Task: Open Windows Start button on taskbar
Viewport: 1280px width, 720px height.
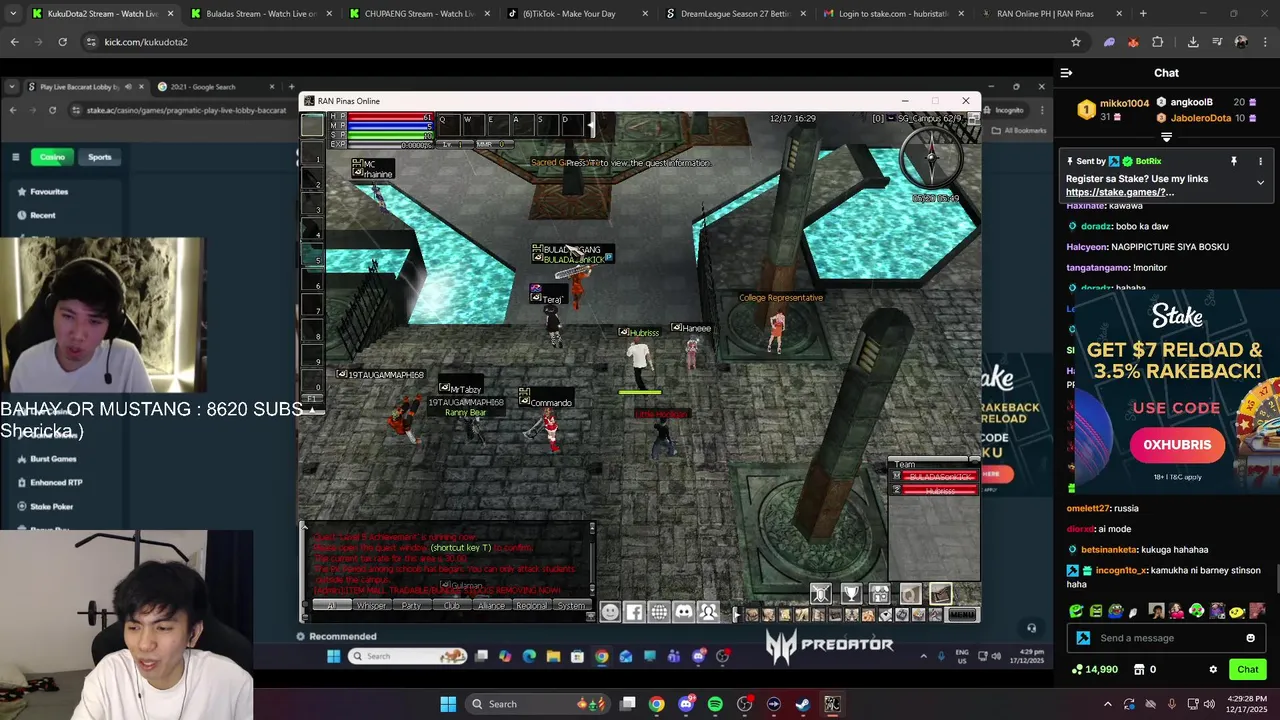Action: point(448,704)
